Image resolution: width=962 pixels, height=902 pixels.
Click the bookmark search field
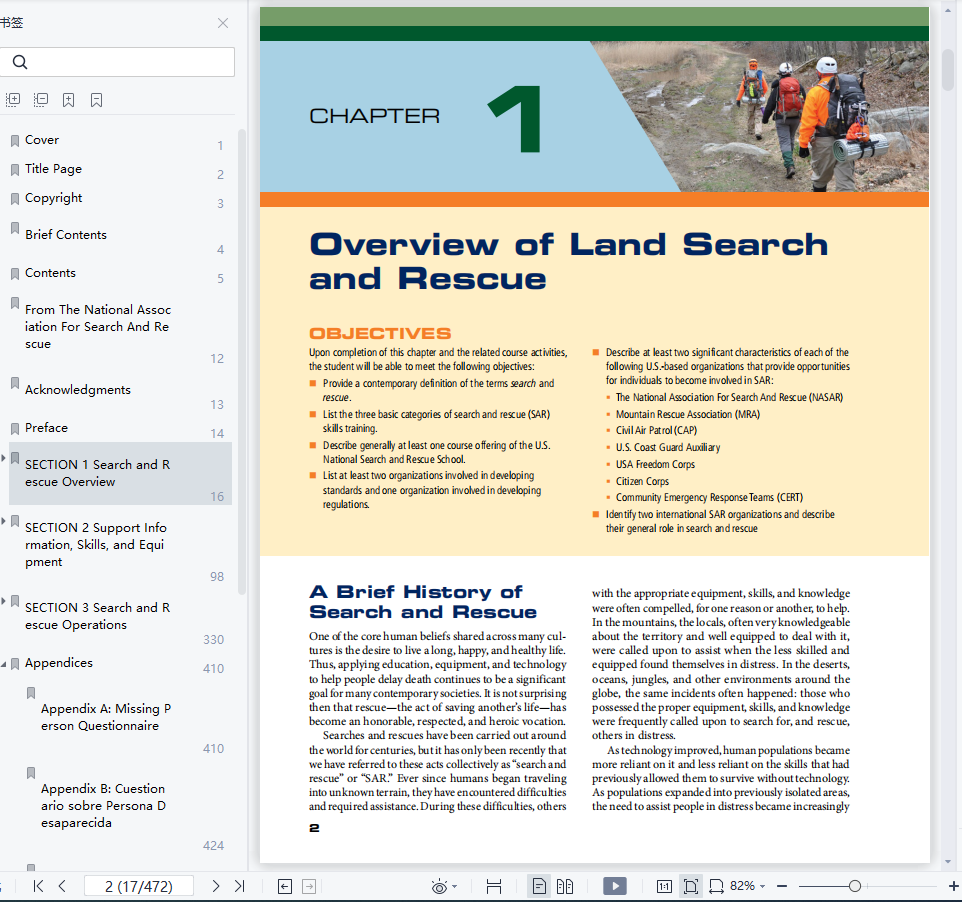point(117,62)
